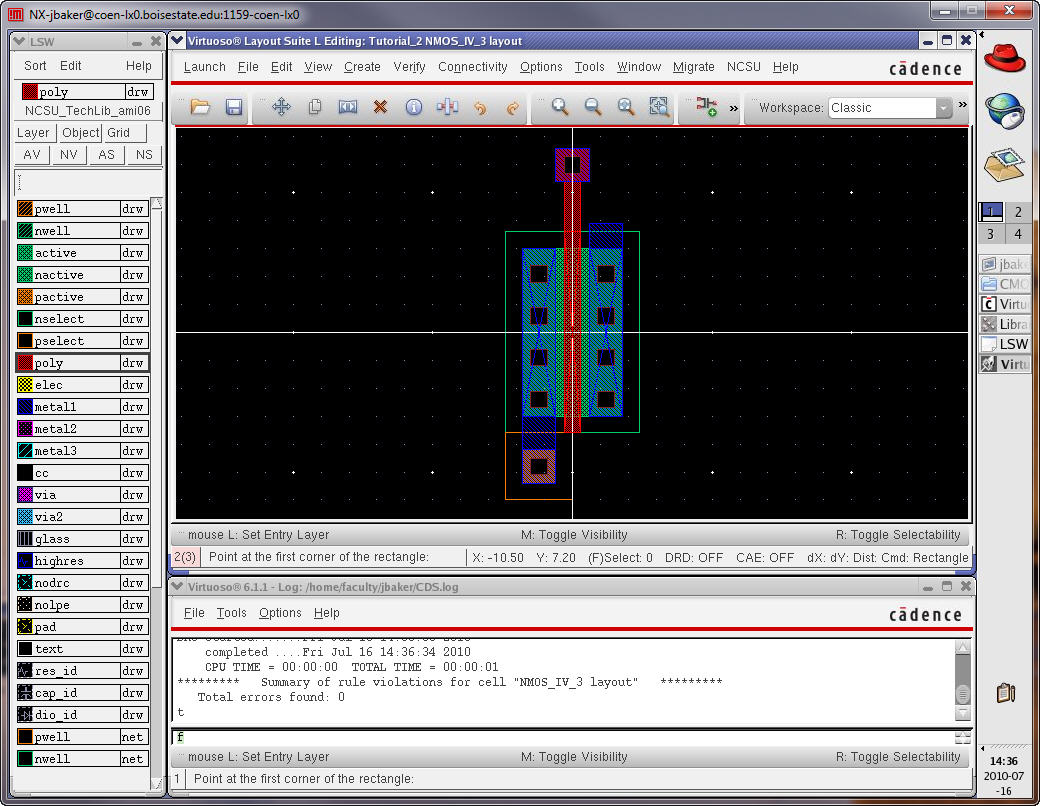
Task: Click the red X Delete icon
Action: pos(380,107)
